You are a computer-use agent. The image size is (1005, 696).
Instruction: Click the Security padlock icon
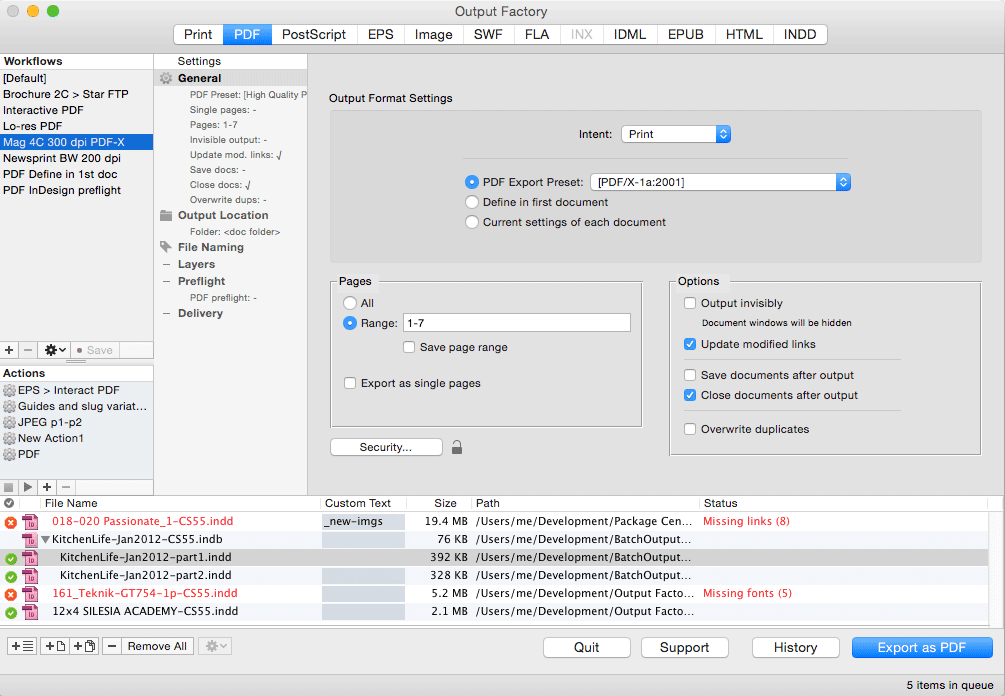click(x=457, y=447)
